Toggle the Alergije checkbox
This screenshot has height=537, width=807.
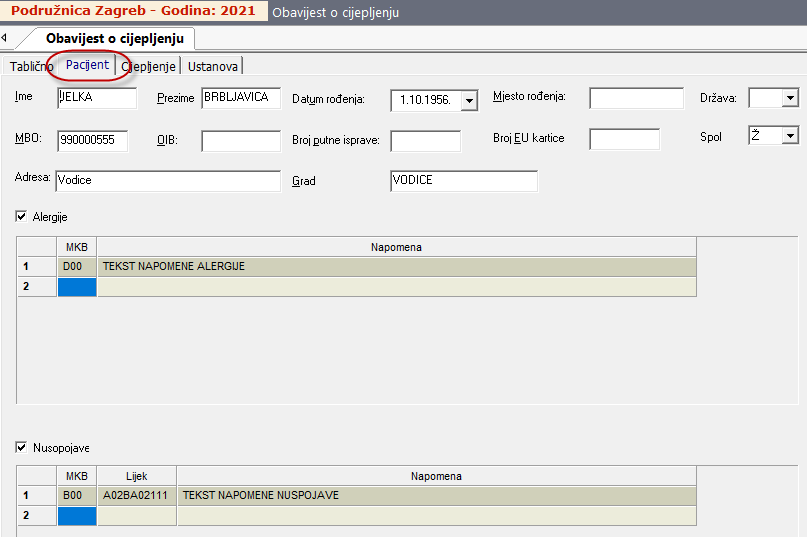pos(22,216)
